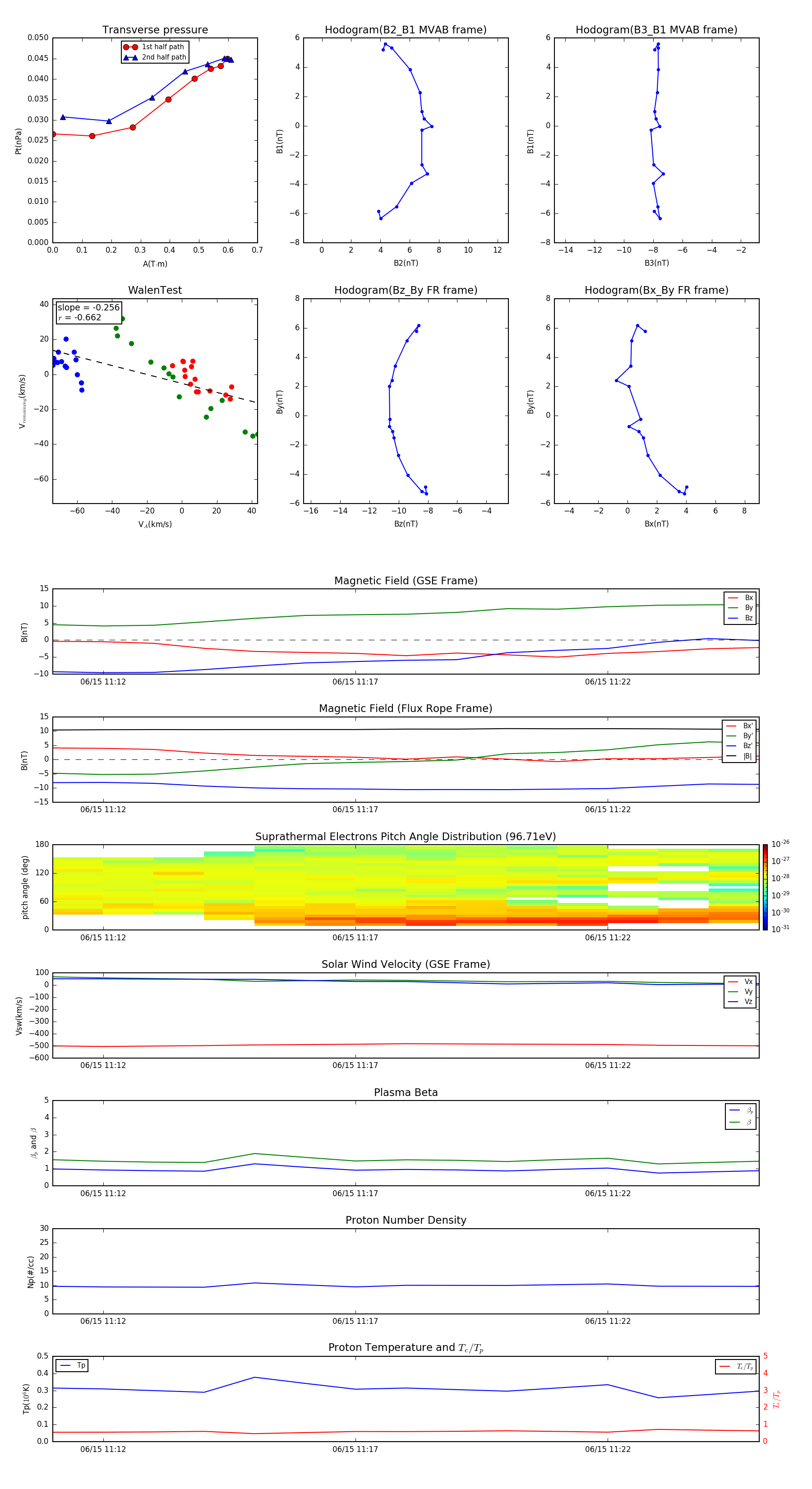This screenshot has height=1489, width=812.
Task: Click 'Bx' in the GSE magnetic field legend
Action: (x=748, y=598)
